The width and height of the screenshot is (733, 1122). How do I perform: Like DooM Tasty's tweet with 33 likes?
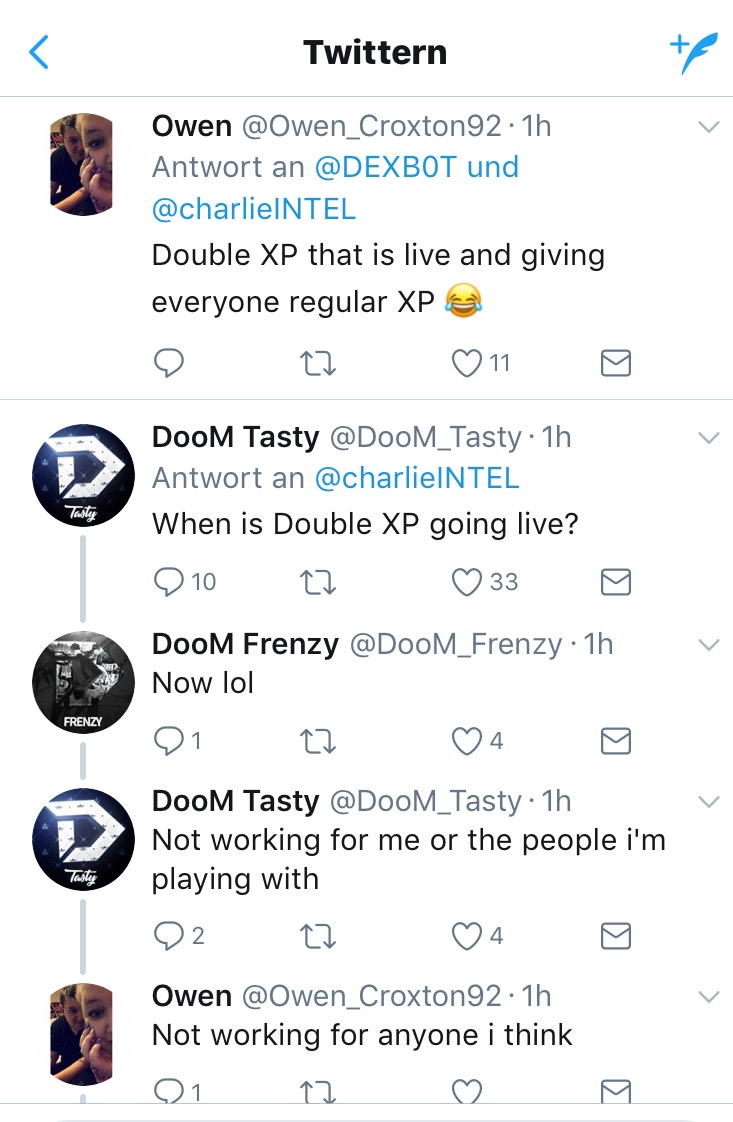tap(467, 582)
